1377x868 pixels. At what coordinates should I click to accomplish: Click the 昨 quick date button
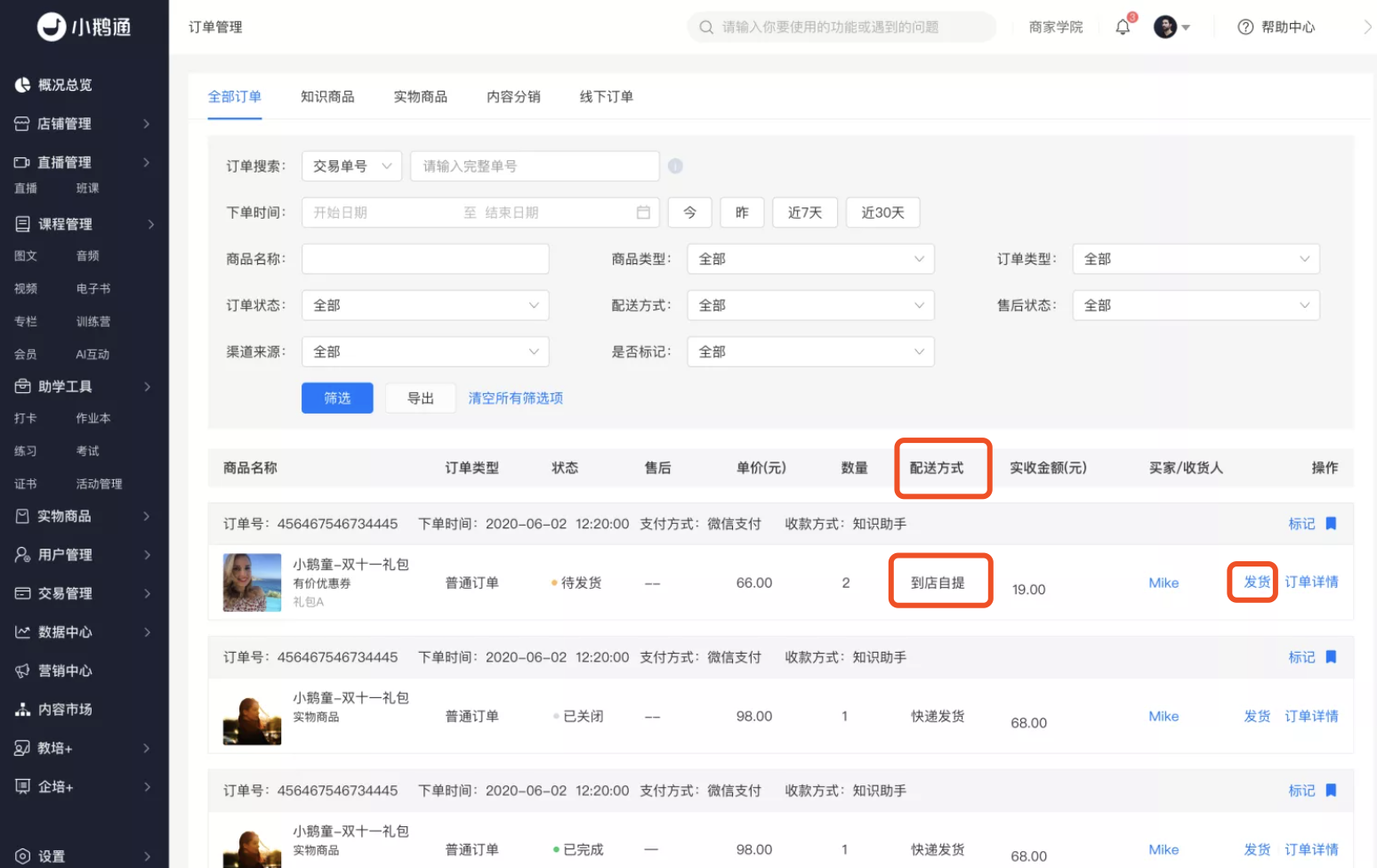tap(742, 213)
